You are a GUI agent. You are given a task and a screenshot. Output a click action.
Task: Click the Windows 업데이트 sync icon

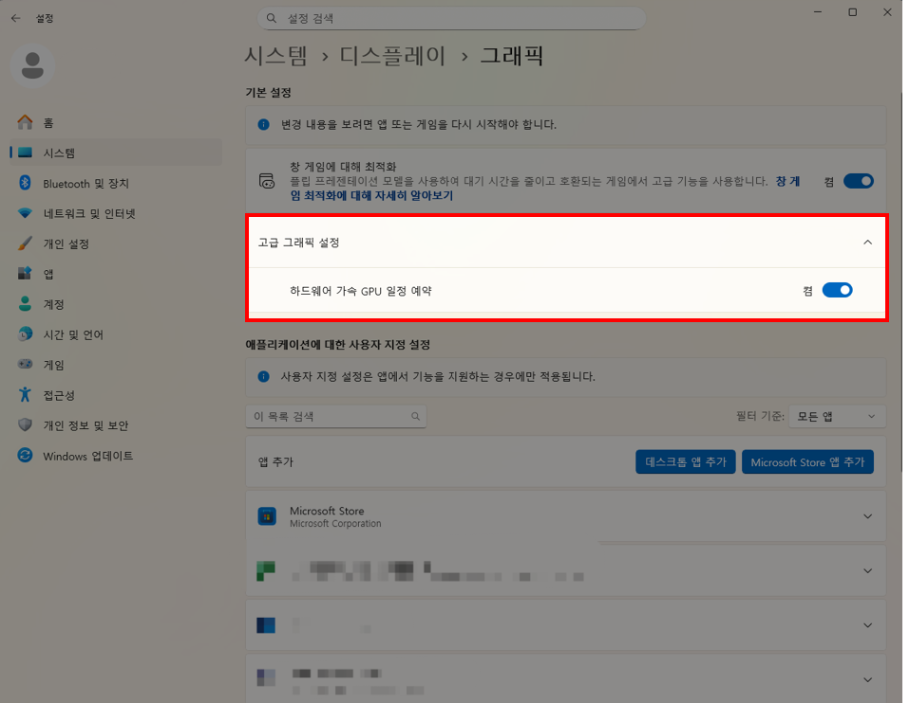point(25,456)
